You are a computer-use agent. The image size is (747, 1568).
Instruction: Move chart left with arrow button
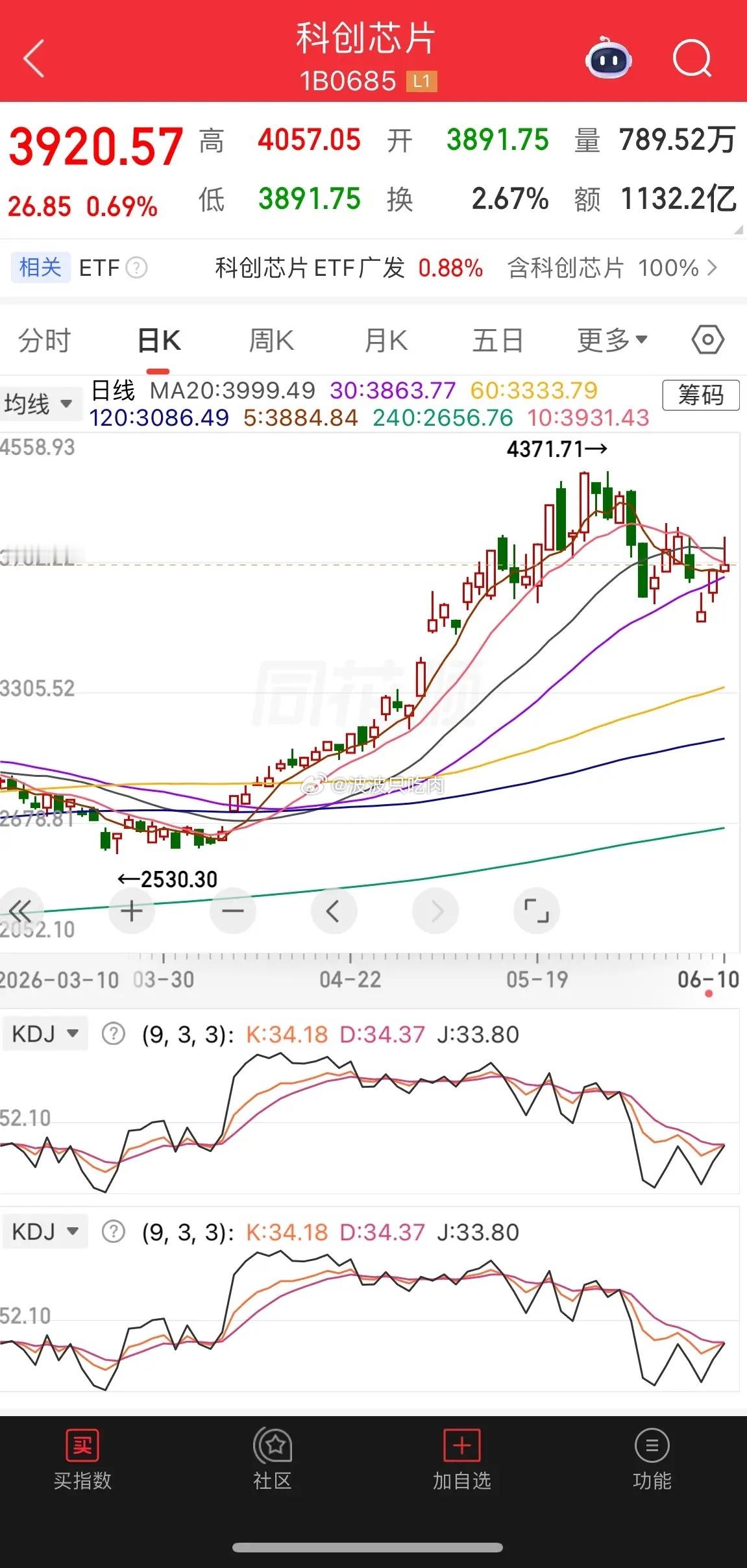point(334,911)
